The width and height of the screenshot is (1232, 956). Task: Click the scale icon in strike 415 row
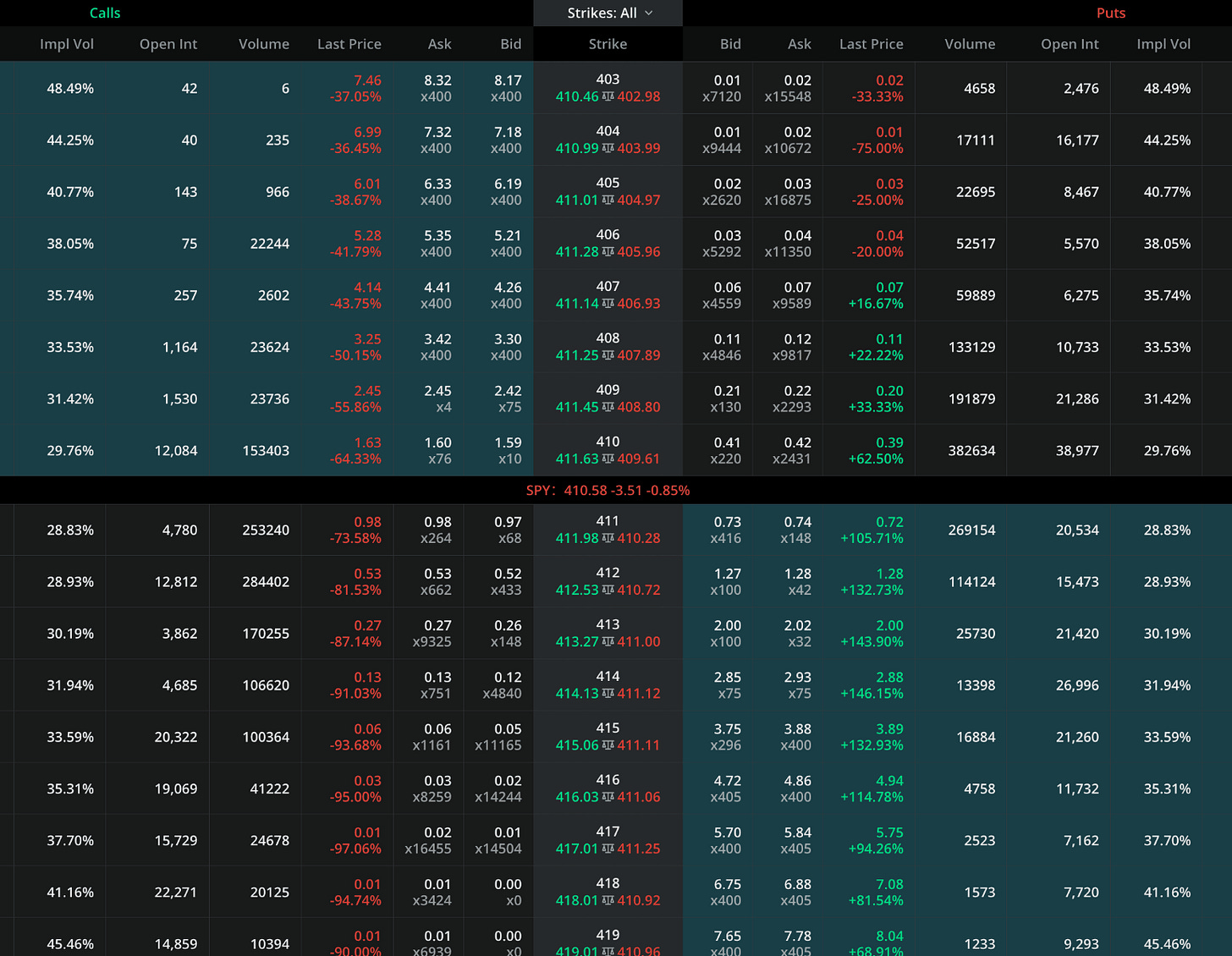608,744
